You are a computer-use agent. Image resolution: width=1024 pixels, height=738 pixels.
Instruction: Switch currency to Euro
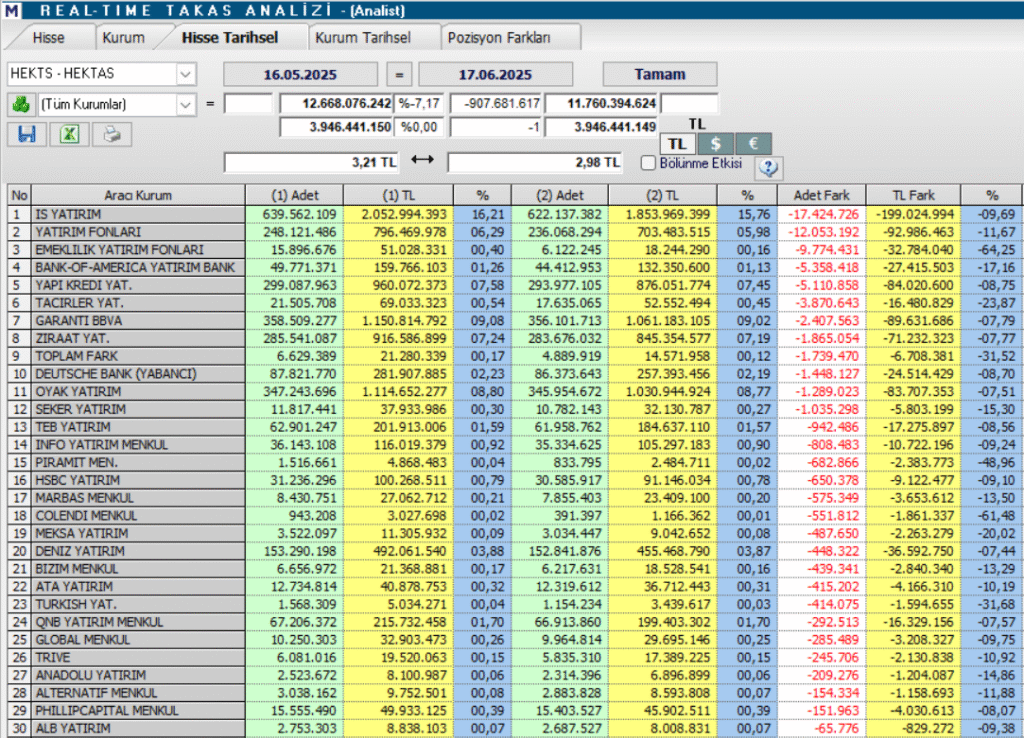coord(753,144)
